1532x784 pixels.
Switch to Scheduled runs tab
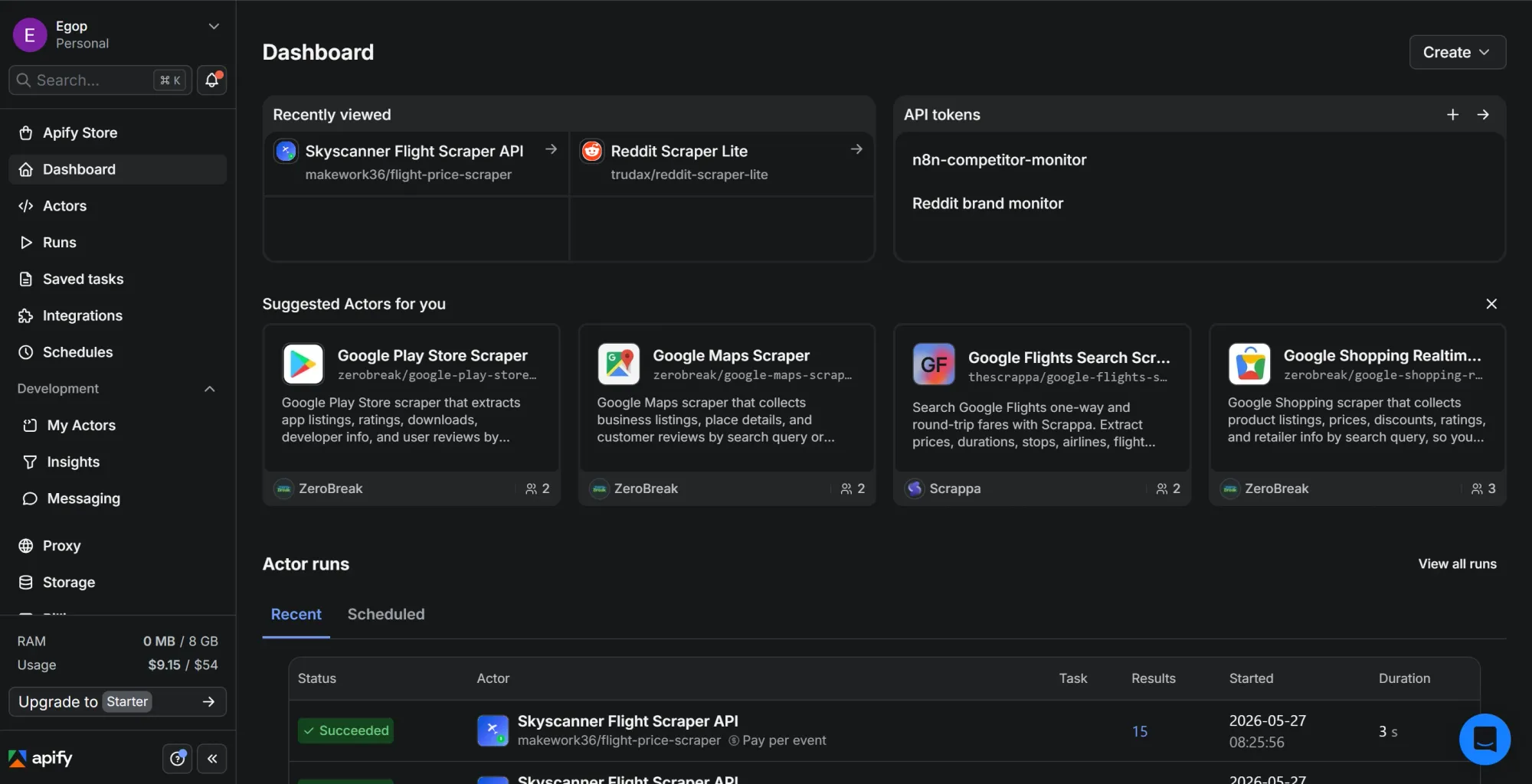(x=386, y=615)
